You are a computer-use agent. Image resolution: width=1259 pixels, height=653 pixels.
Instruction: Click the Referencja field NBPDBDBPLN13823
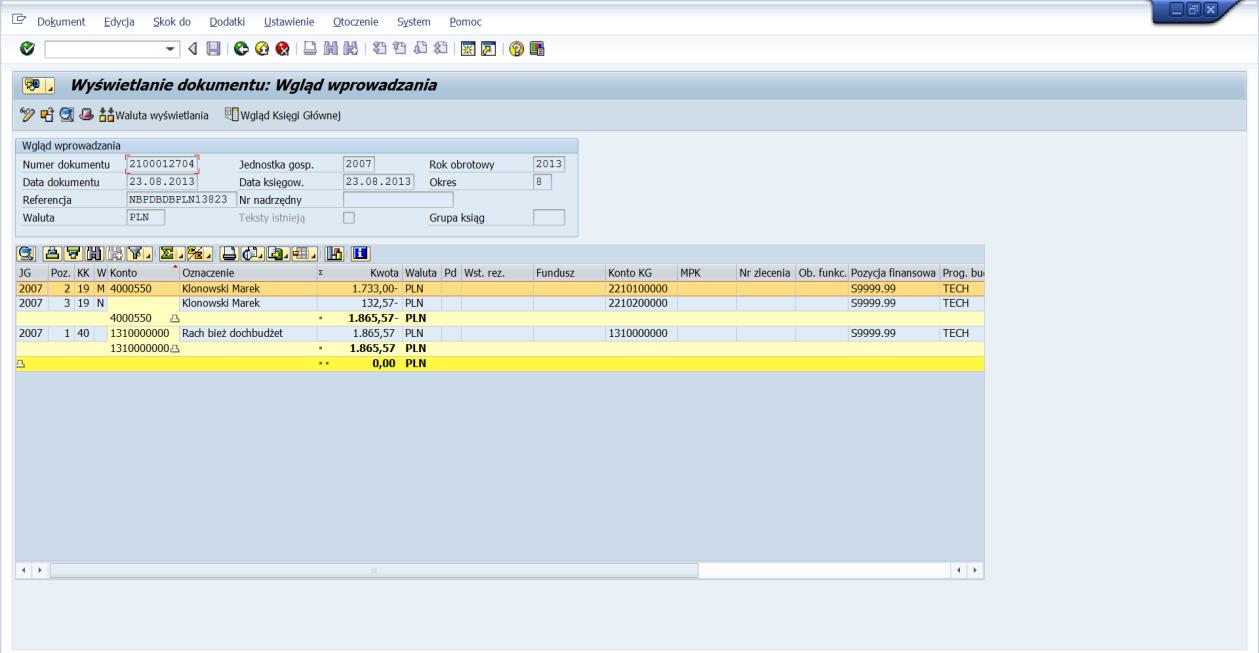[182, 199]
